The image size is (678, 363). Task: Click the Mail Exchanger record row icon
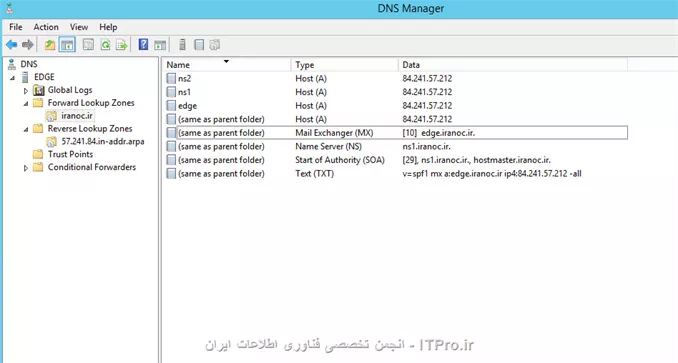pos(171,133)
